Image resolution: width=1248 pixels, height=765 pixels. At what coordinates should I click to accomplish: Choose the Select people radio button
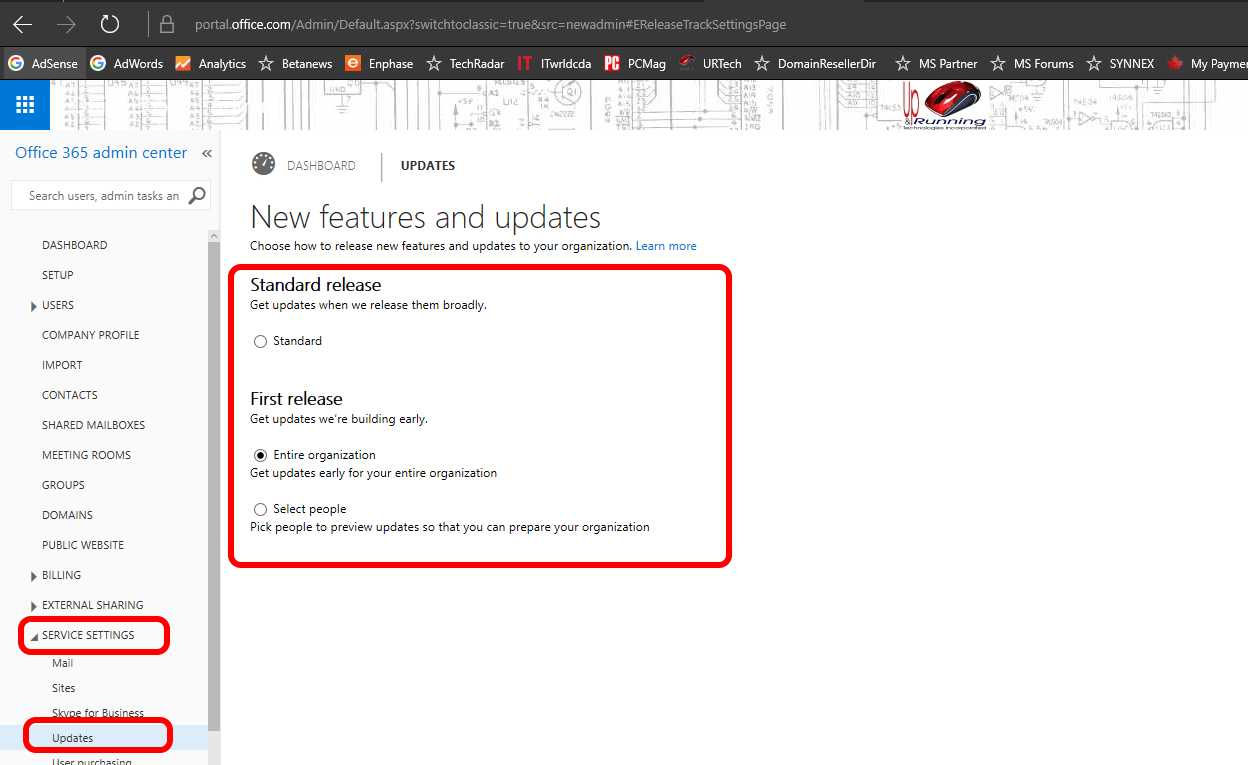(261, 509)
